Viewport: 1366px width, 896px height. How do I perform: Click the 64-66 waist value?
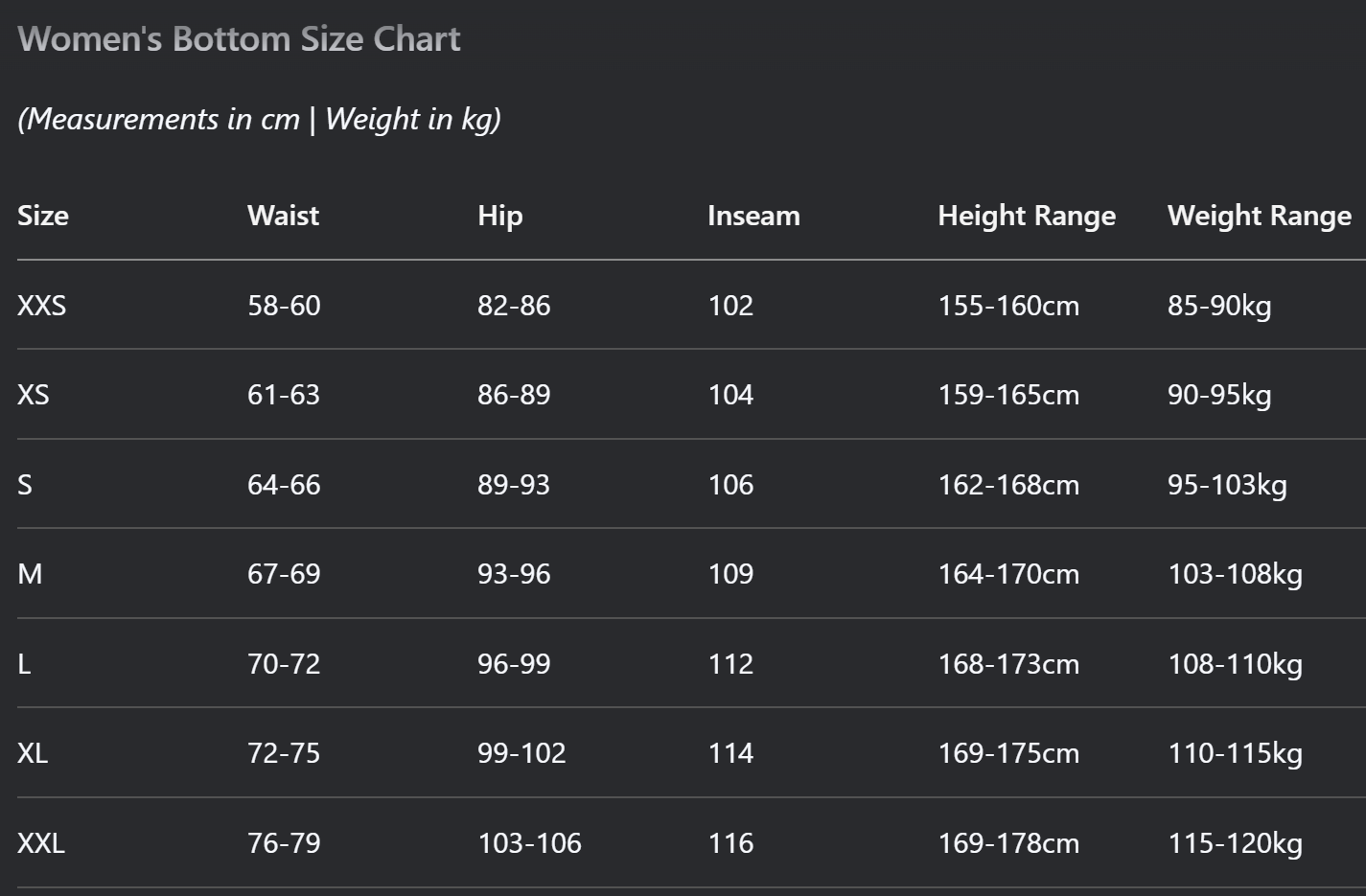284,485
